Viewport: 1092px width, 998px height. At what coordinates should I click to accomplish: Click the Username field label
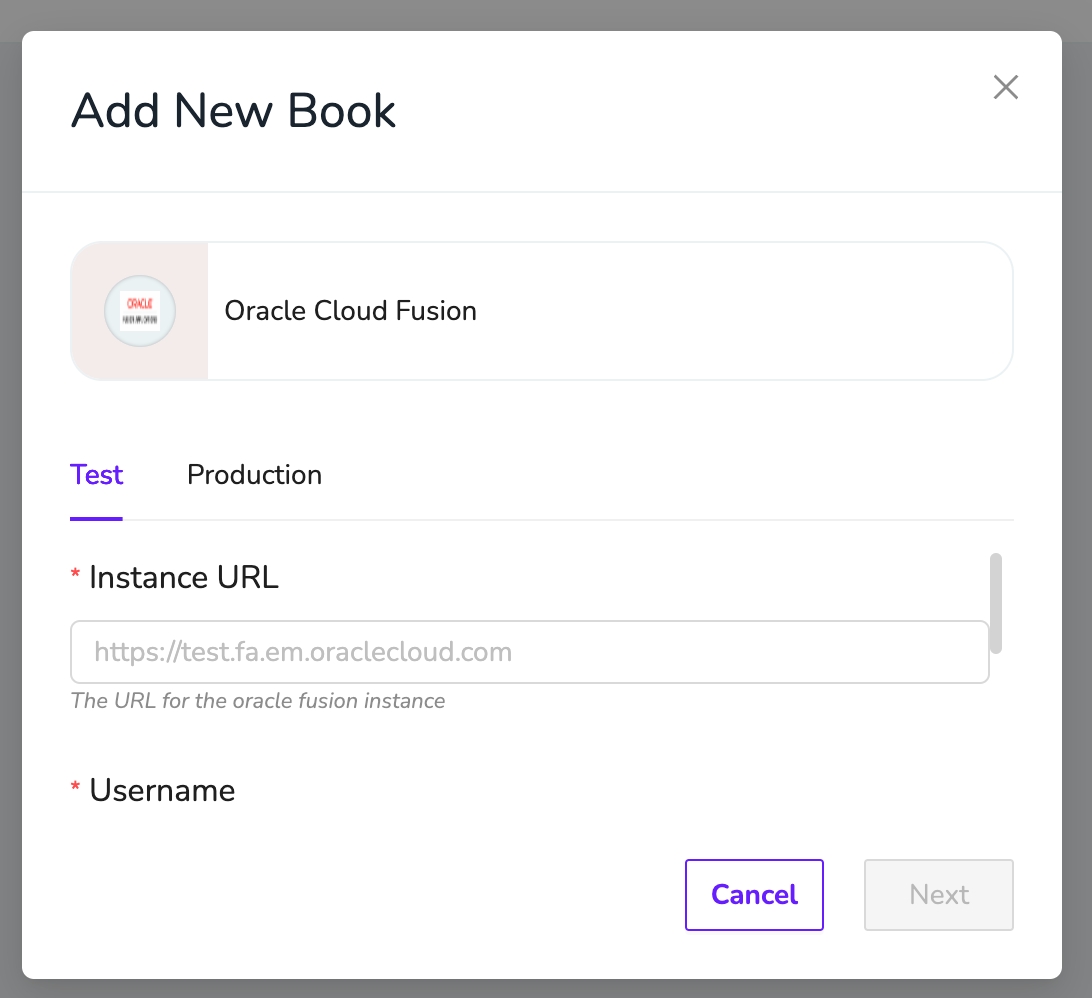point(162,790)
